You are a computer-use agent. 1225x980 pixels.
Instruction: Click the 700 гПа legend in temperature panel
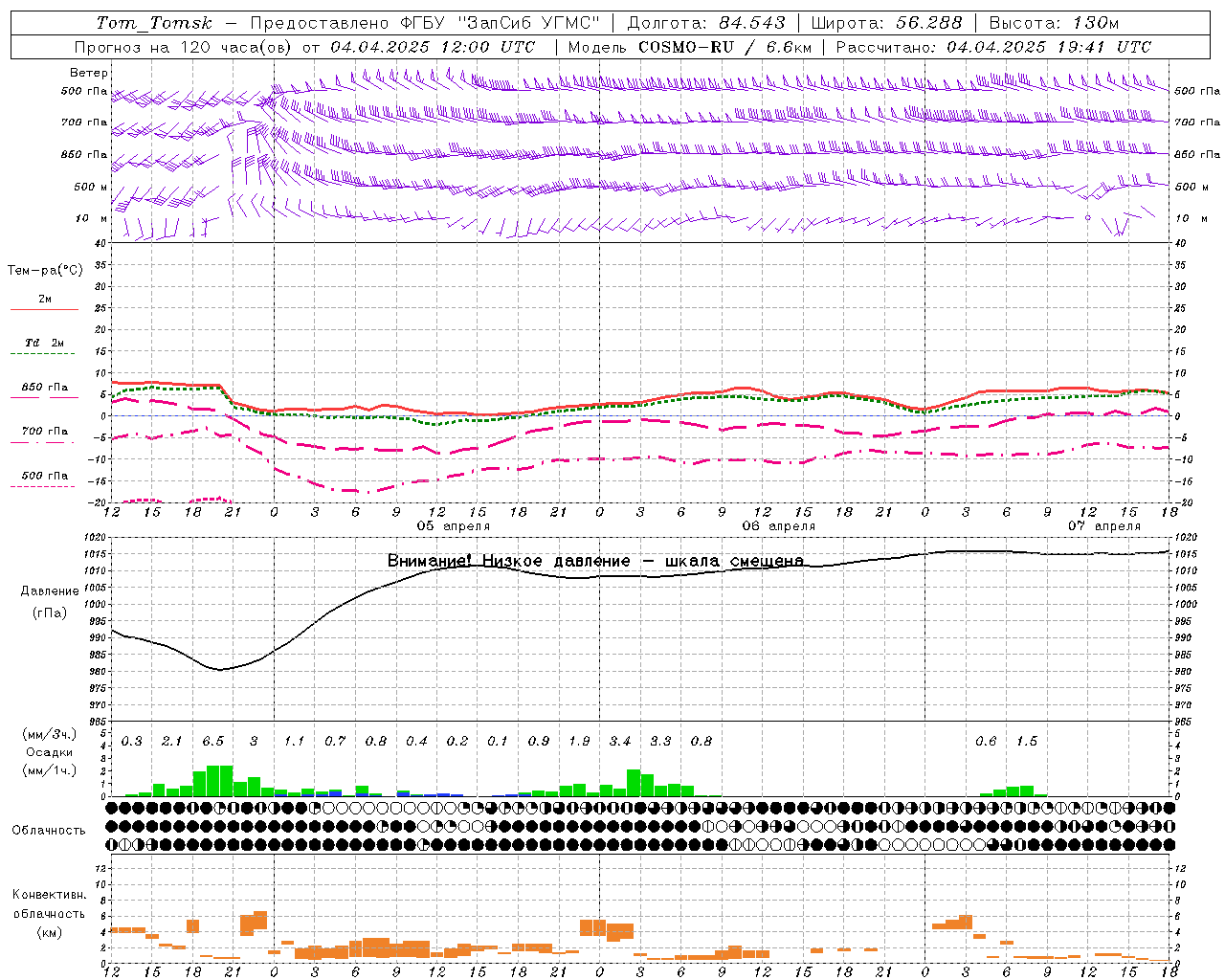pyautogui.click(x=45, y=432)
